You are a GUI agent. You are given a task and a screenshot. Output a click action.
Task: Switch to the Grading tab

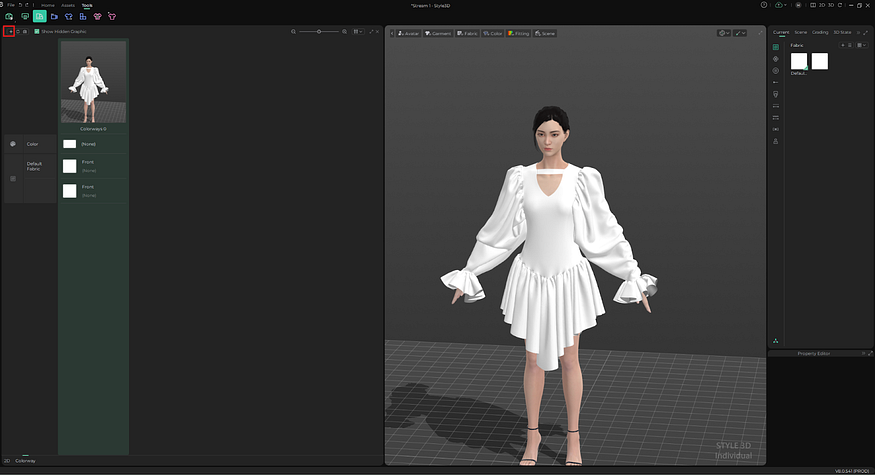click(x=820, y=32)
